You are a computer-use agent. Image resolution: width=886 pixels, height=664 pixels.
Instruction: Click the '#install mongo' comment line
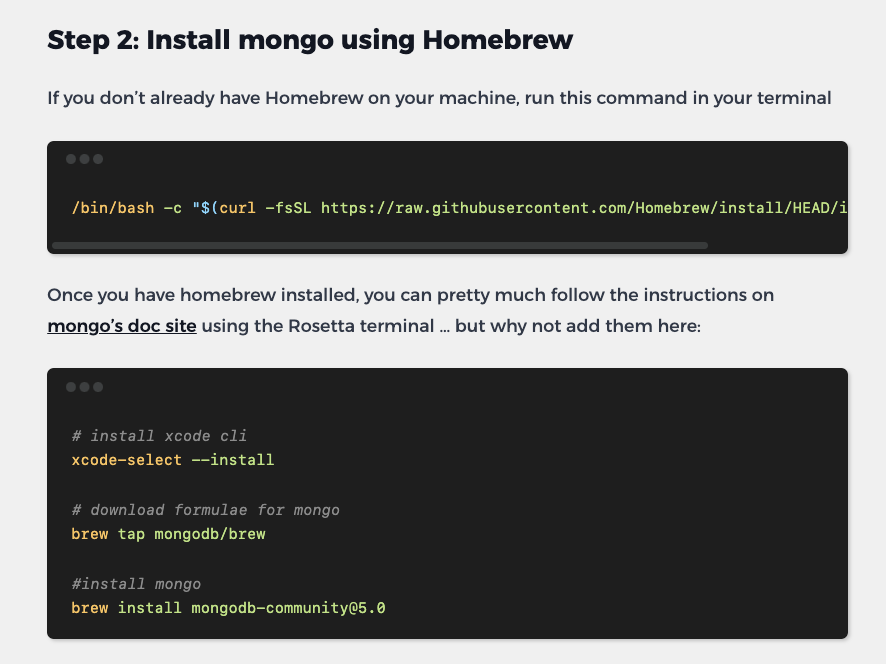coord(136,584)
